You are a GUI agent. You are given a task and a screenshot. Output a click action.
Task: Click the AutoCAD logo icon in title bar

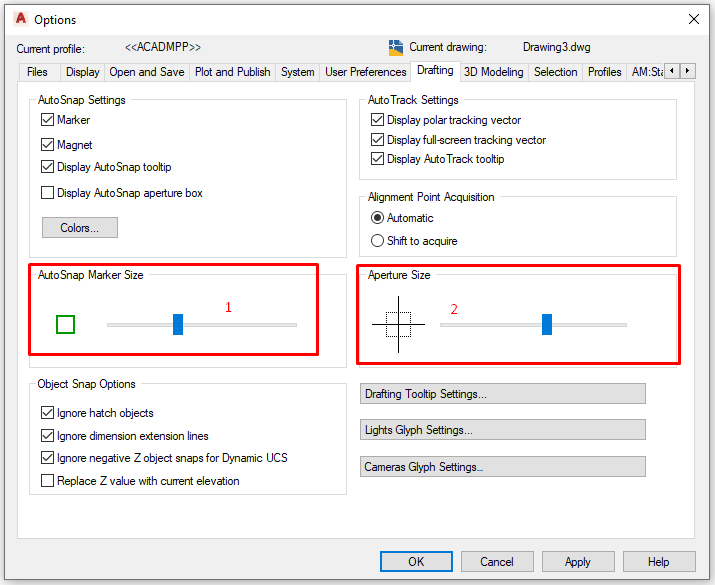(20, 19)
